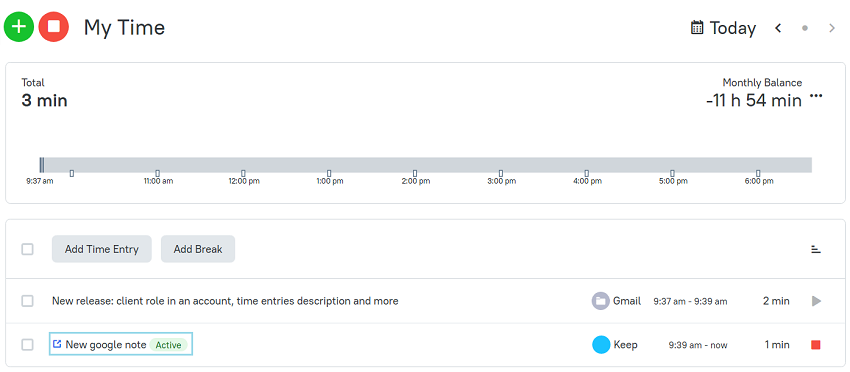The image size is (850, 372).
Task: Select the New google note entry checkbox
Action: 27,344
